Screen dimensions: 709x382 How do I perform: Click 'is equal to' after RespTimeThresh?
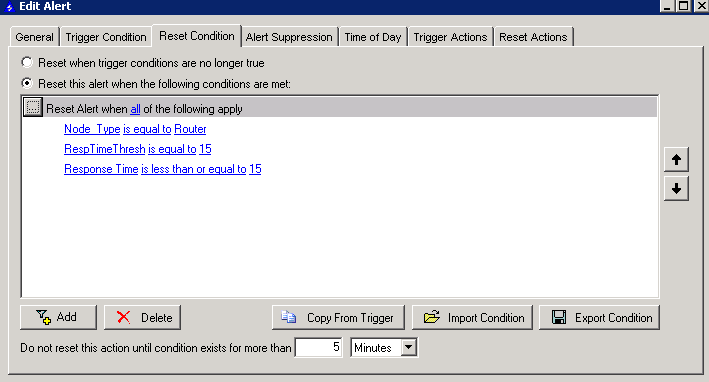coord(172,149)
